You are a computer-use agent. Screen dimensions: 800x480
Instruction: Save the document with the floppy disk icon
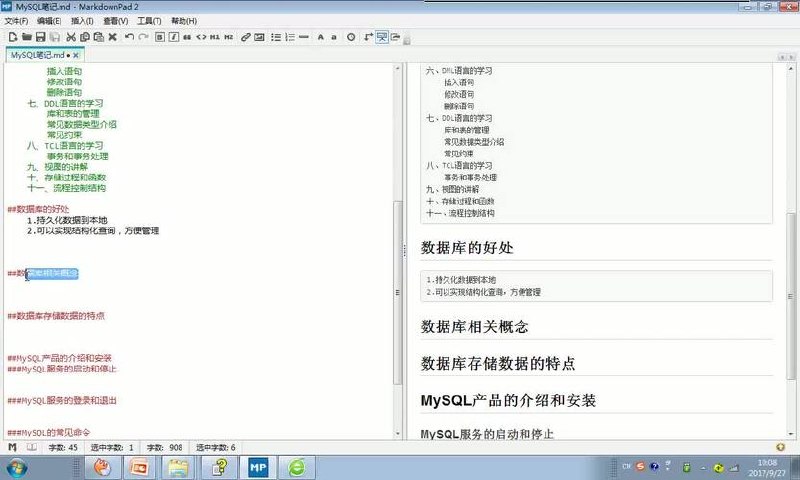[40, 37]
